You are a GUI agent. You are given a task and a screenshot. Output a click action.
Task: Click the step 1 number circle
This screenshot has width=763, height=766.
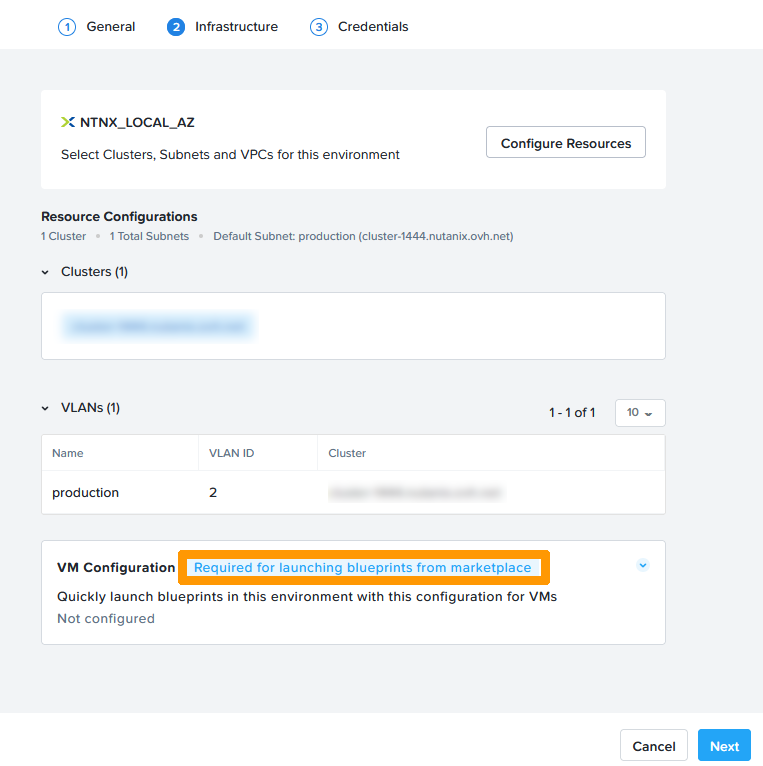pyautogui.click(x=67, y=27)
